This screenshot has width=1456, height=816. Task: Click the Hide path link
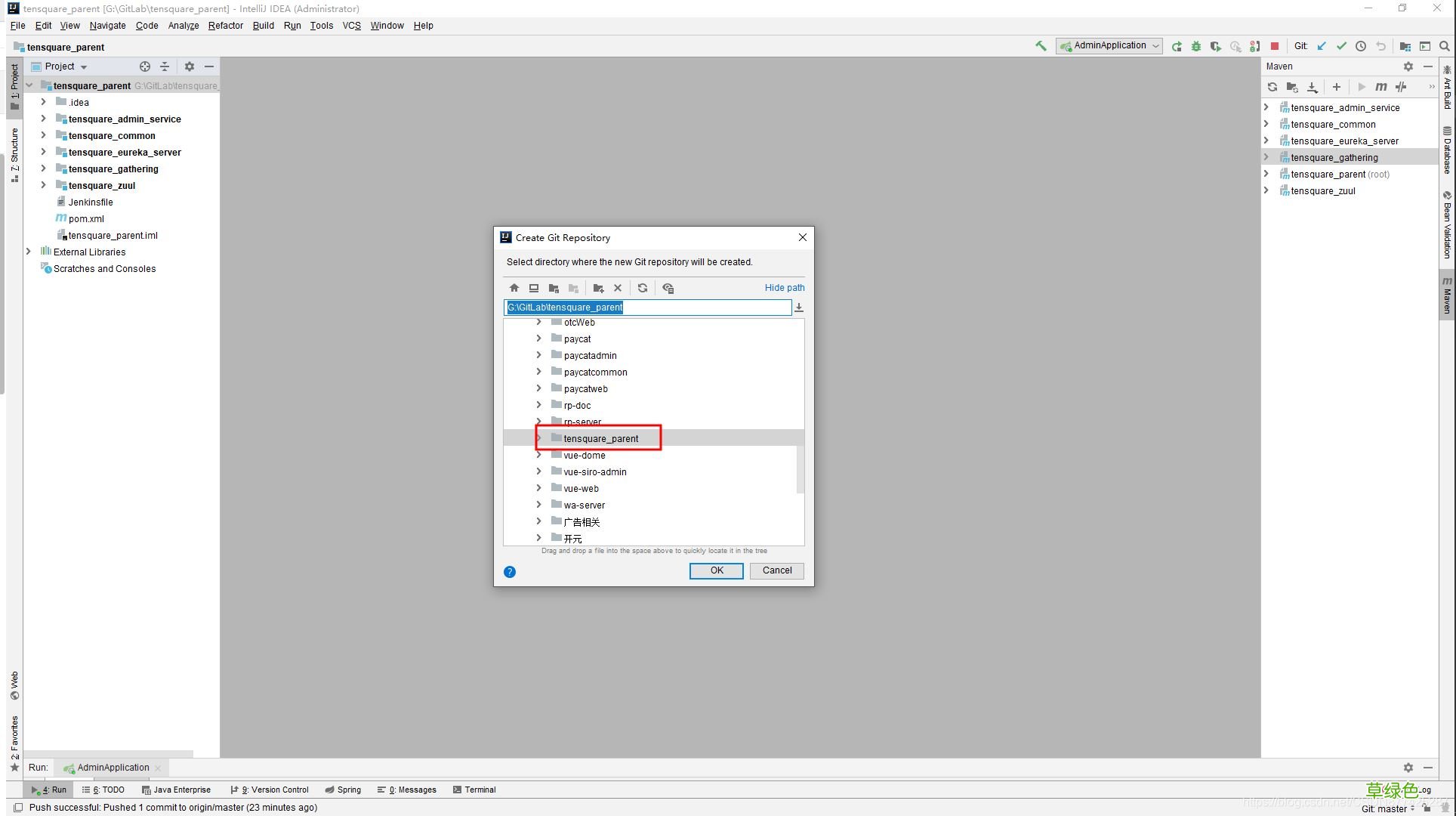click(785, 288)
